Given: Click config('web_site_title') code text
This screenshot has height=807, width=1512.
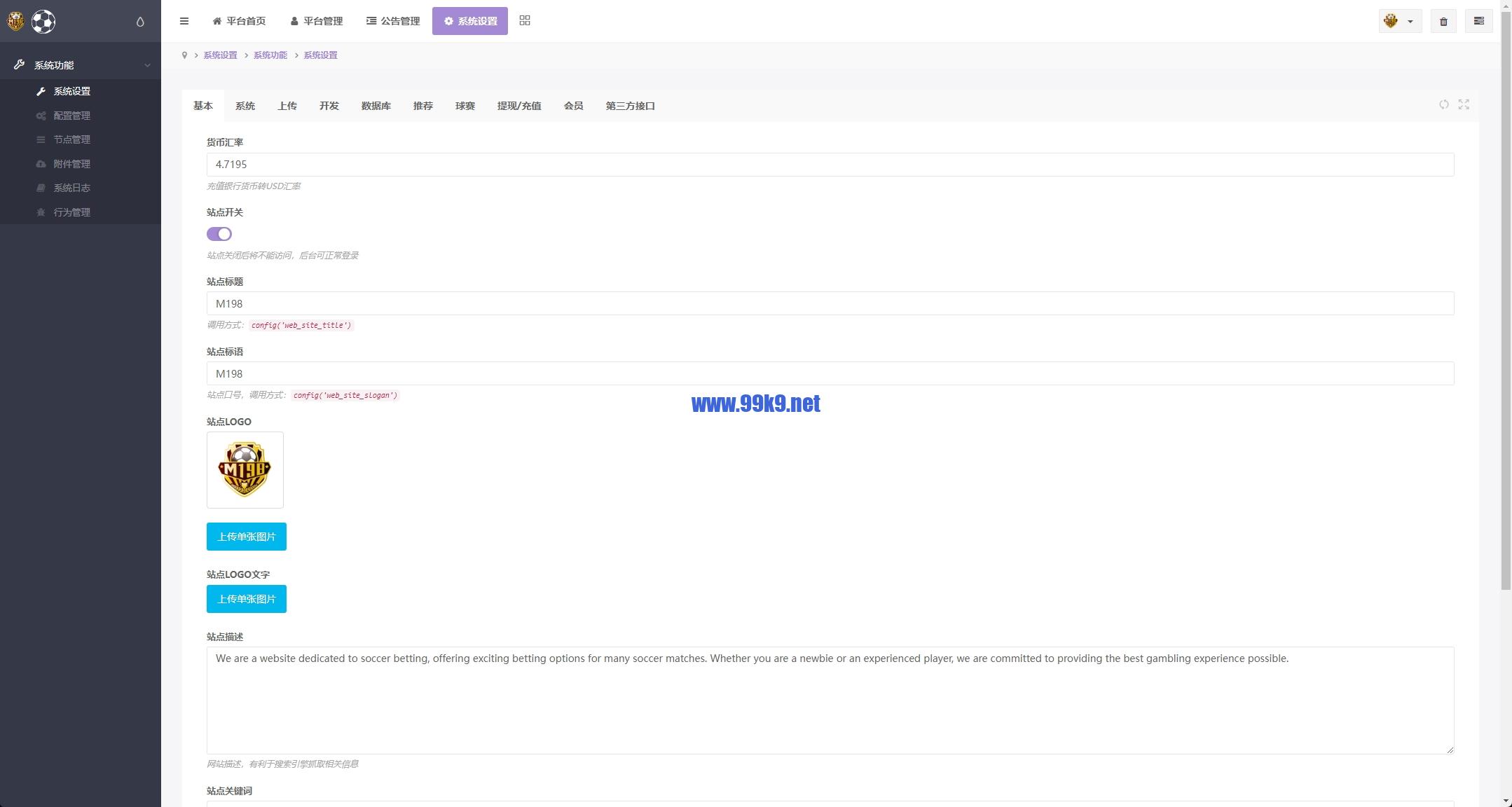Looking at the screenshot, I should point(302,325).
